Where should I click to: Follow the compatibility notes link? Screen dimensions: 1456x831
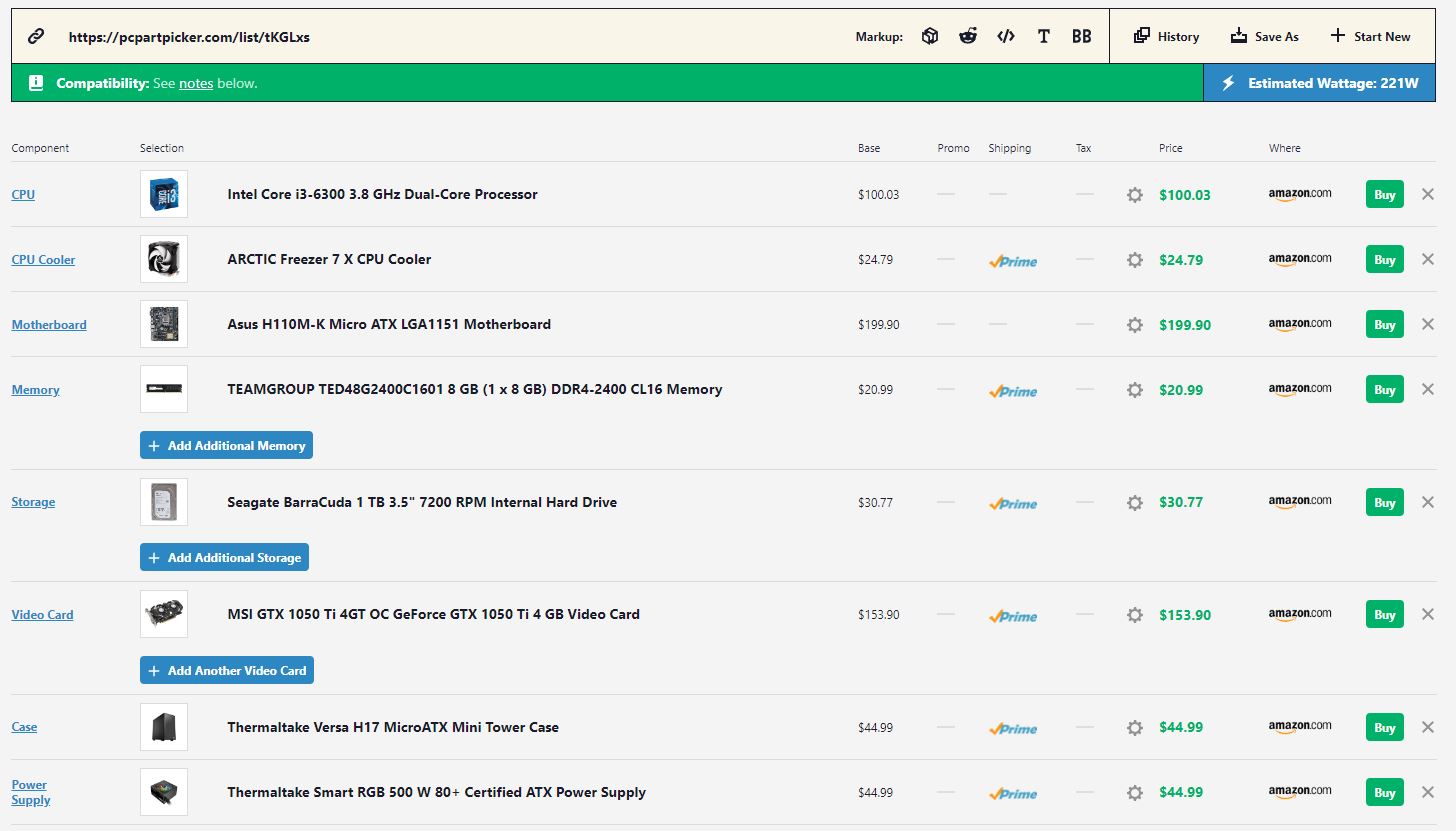[x=196, y=84]
